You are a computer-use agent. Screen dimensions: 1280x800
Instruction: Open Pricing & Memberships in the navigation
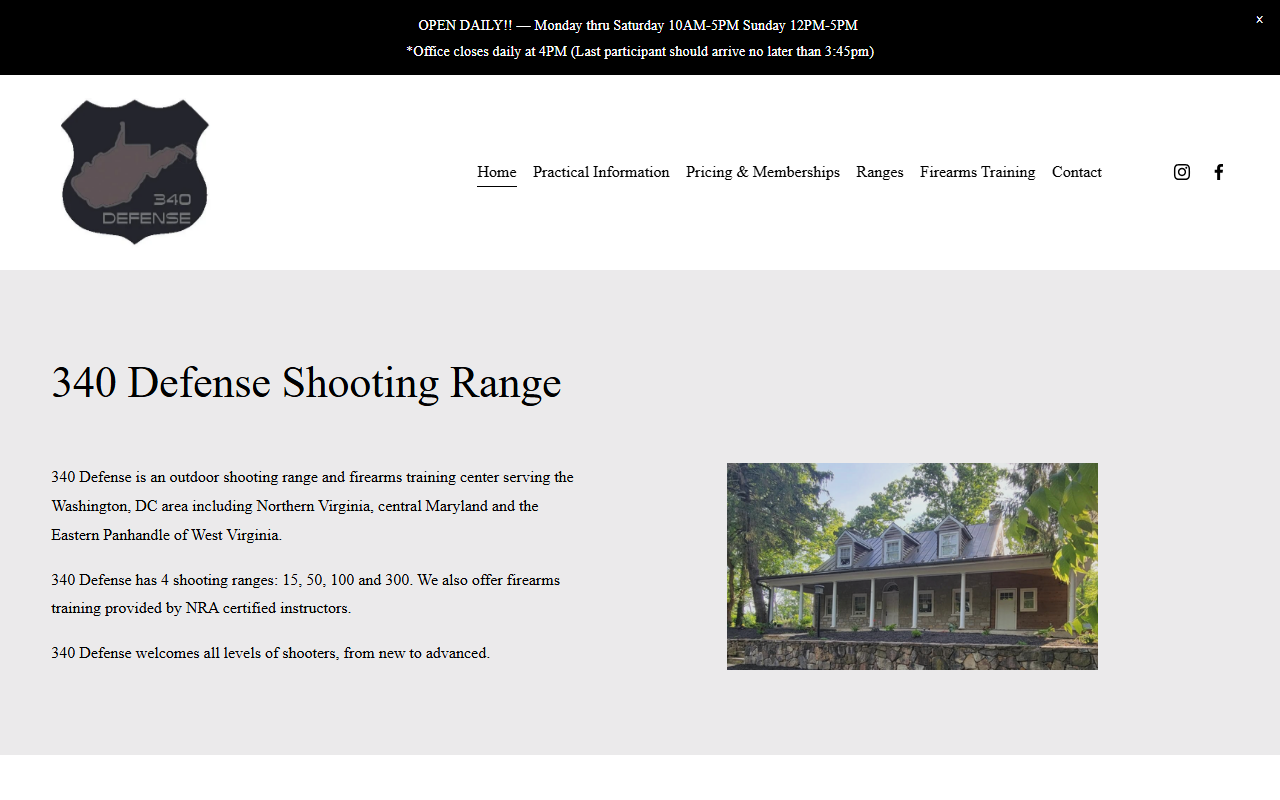coord(763,172)
